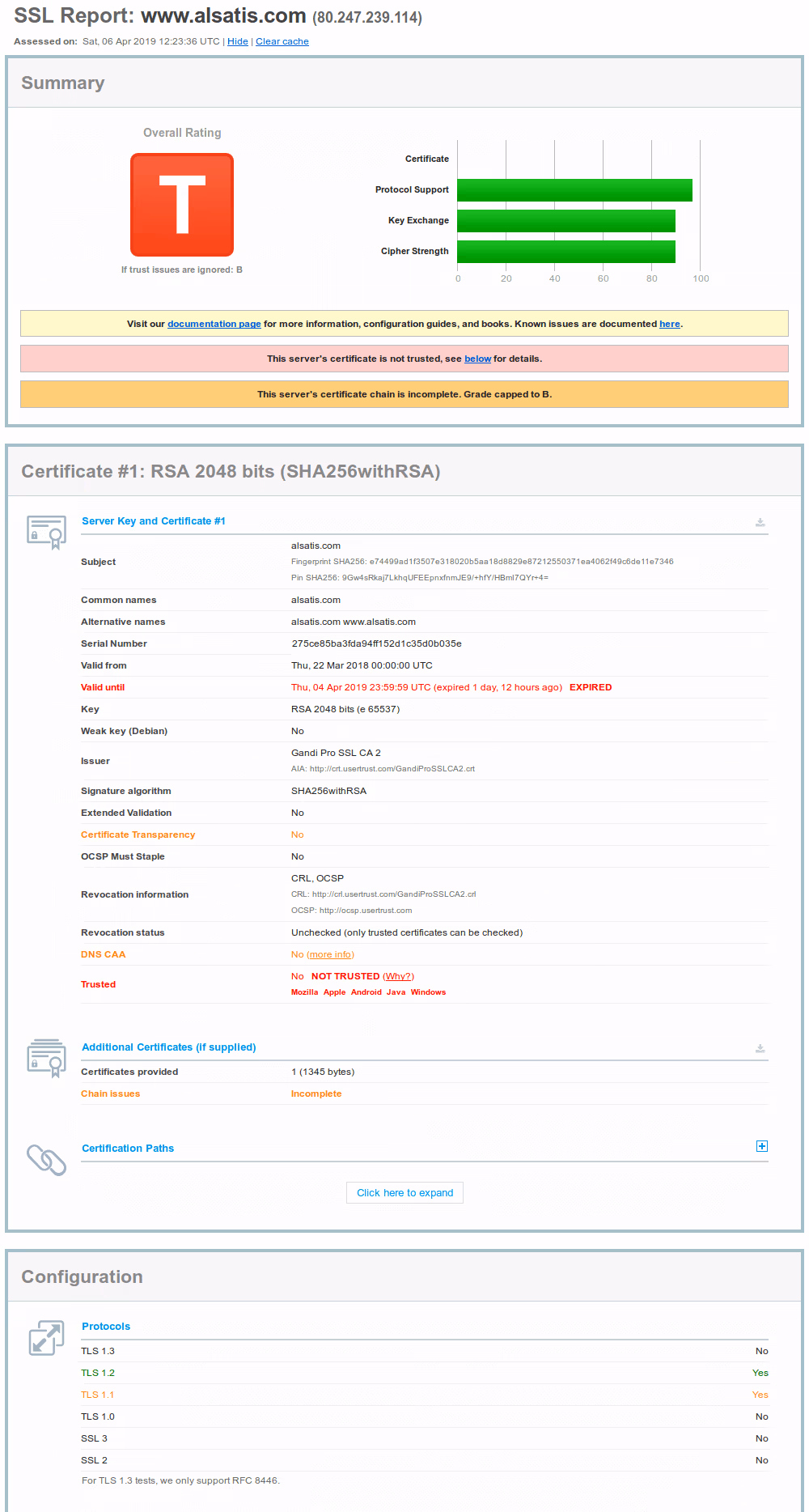Viewport: 809px width, 1512px height.
Task: Click the Summary section heading
Action: point(63,83)
